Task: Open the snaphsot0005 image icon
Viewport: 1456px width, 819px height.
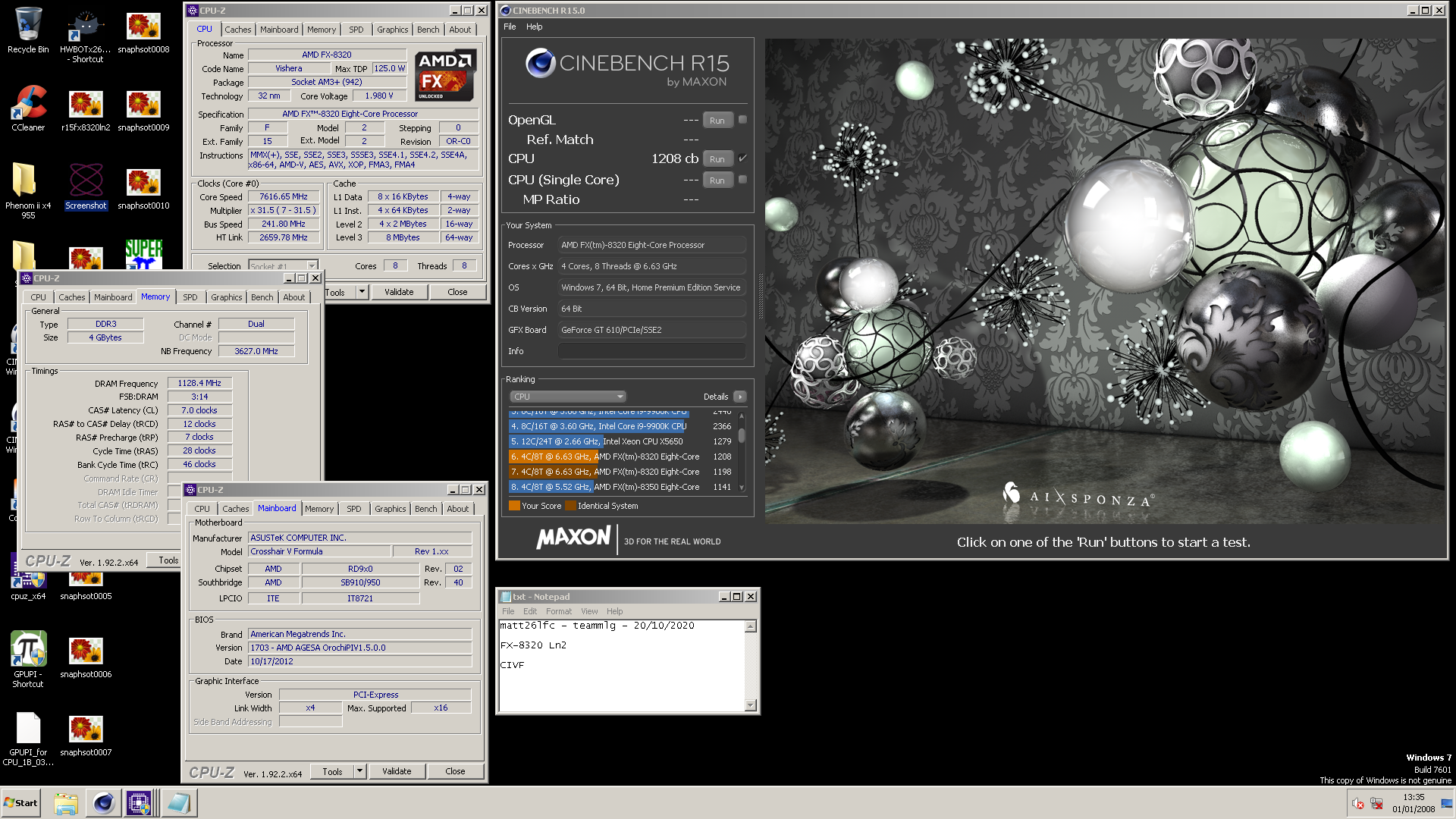Action: [86, 588]
